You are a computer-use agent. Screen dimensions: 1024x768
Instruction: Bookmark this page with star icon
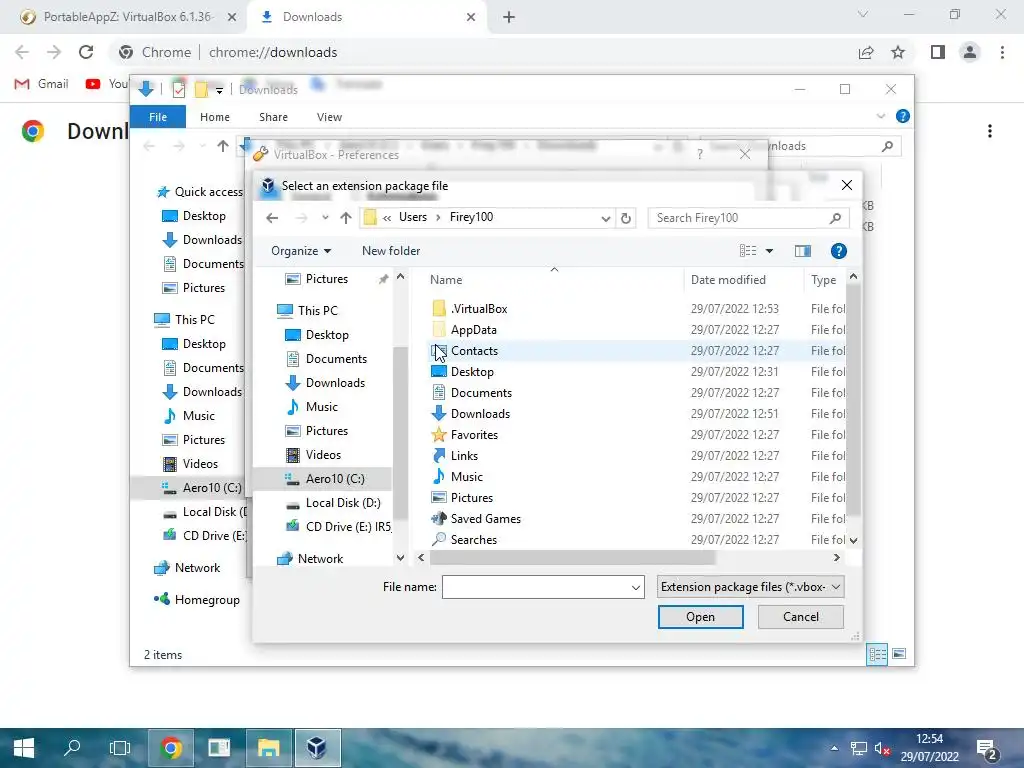[898, 52]
